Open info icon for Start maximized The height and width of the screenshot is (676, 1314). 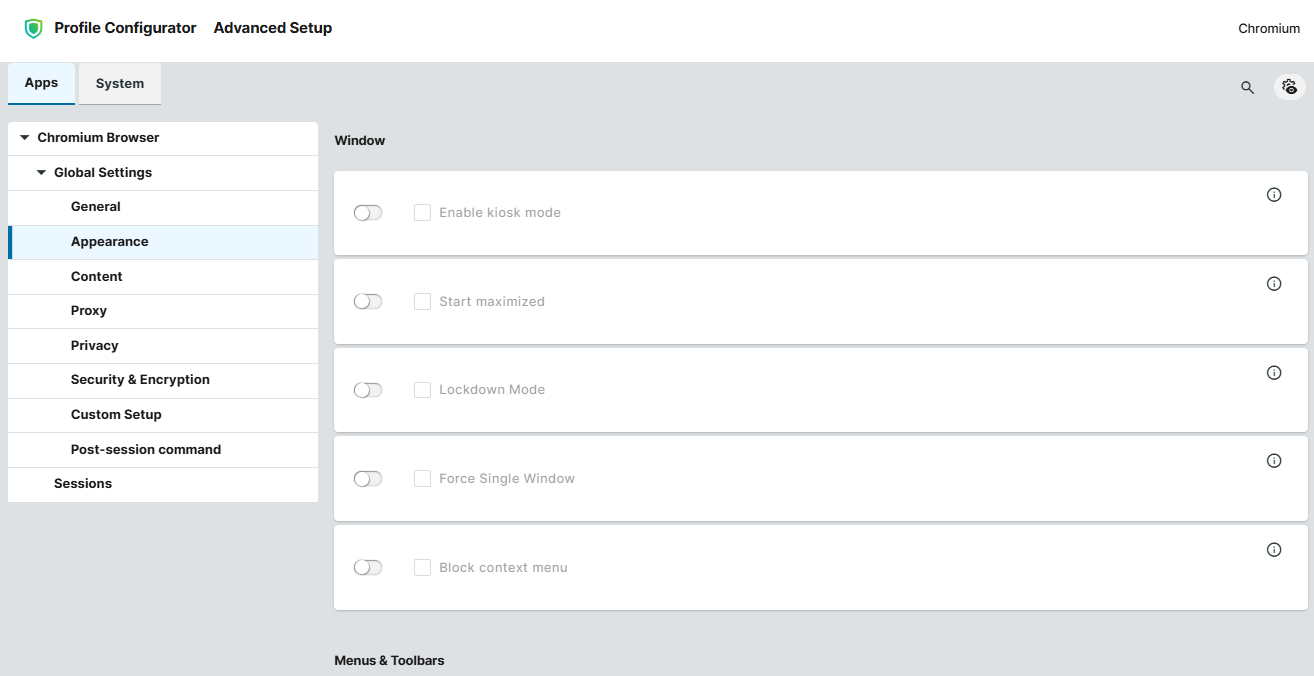(x=1274, y=284)
